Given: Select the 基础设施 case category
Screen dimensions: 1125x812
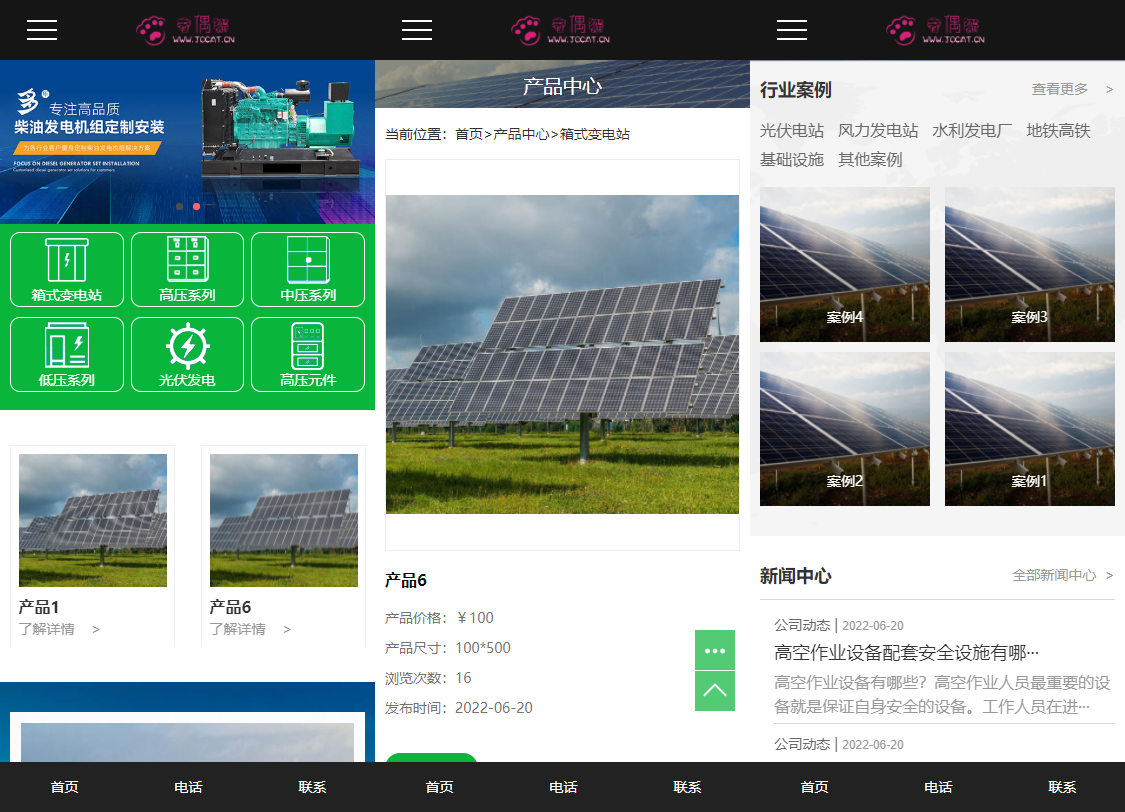Looking at the screenshot, I should click(x=792, y=159).
